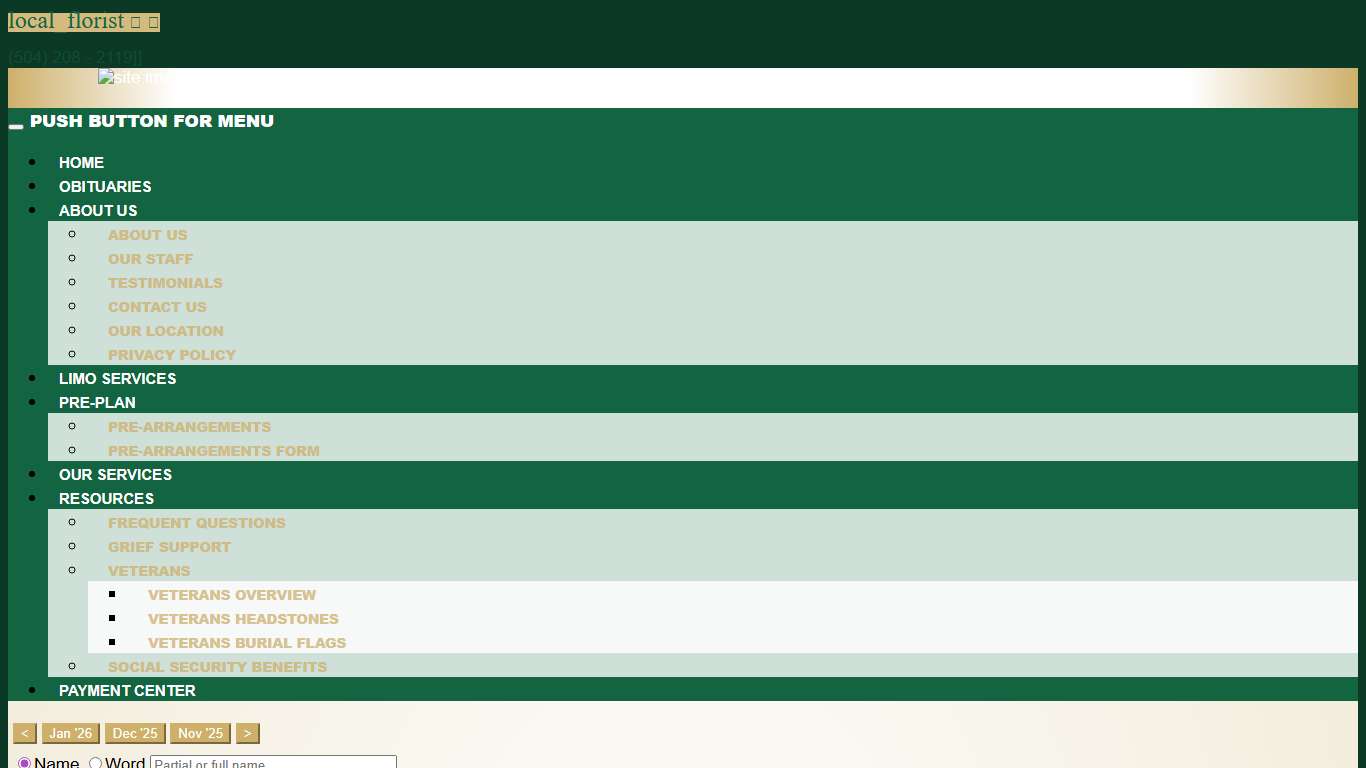1366x768 pixels.
Task: Click the previous months arrow button
Action: tap(25, 734)
